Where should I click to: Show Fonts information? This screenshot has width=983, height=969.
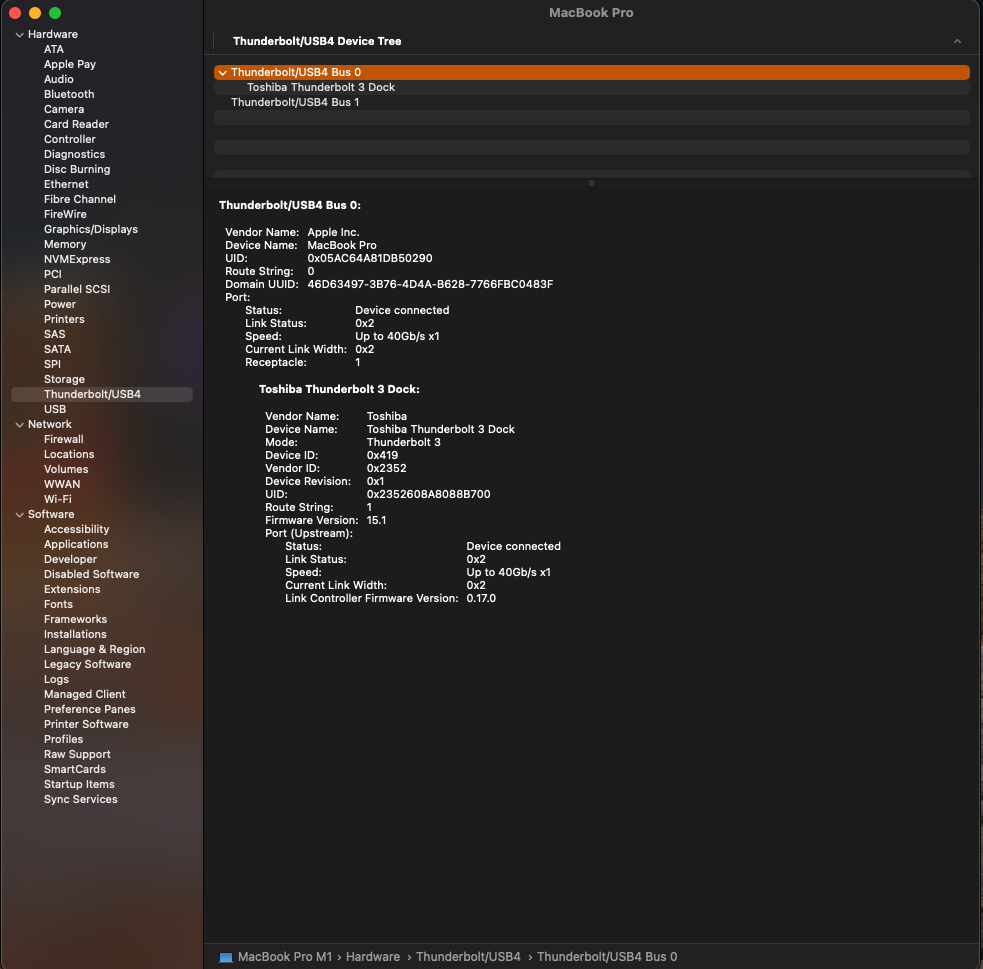58,605
